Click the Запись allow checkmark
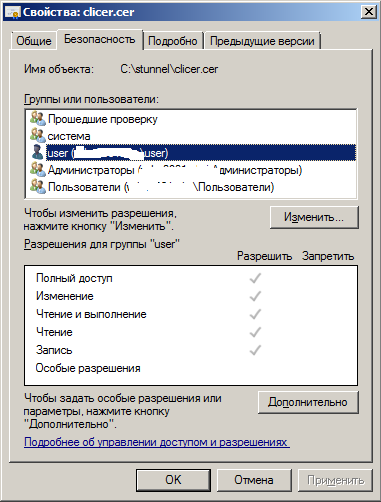 (x=255, y=350)
